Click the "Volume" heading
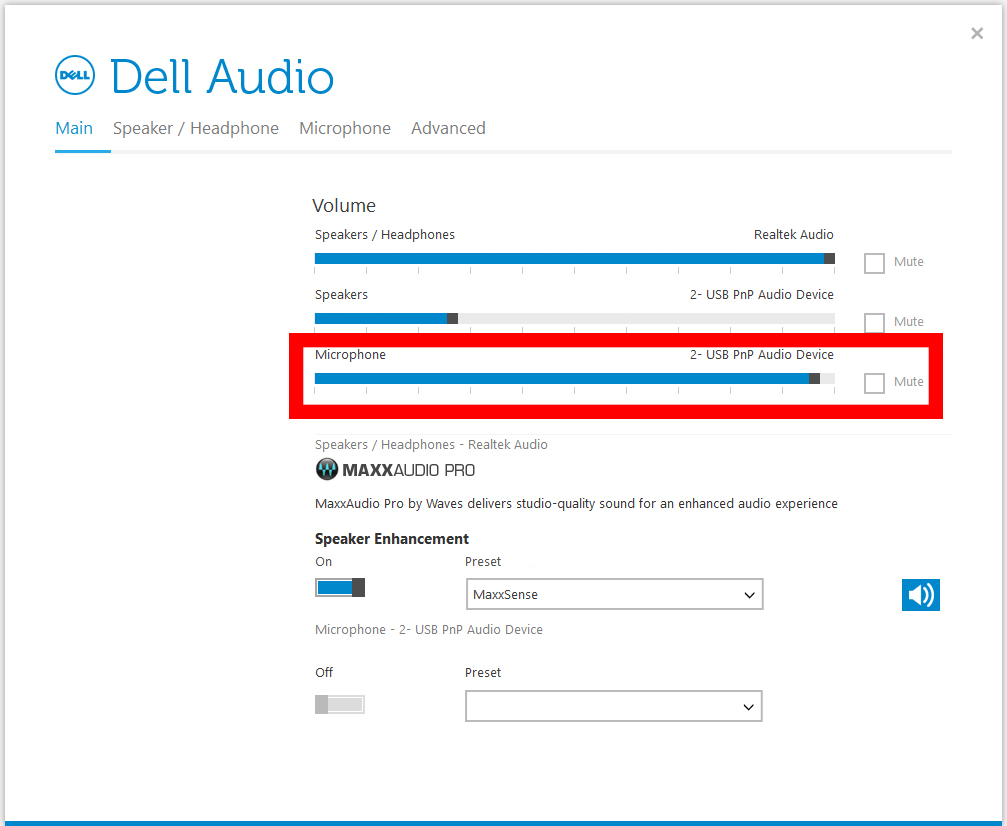 [344, 206]
